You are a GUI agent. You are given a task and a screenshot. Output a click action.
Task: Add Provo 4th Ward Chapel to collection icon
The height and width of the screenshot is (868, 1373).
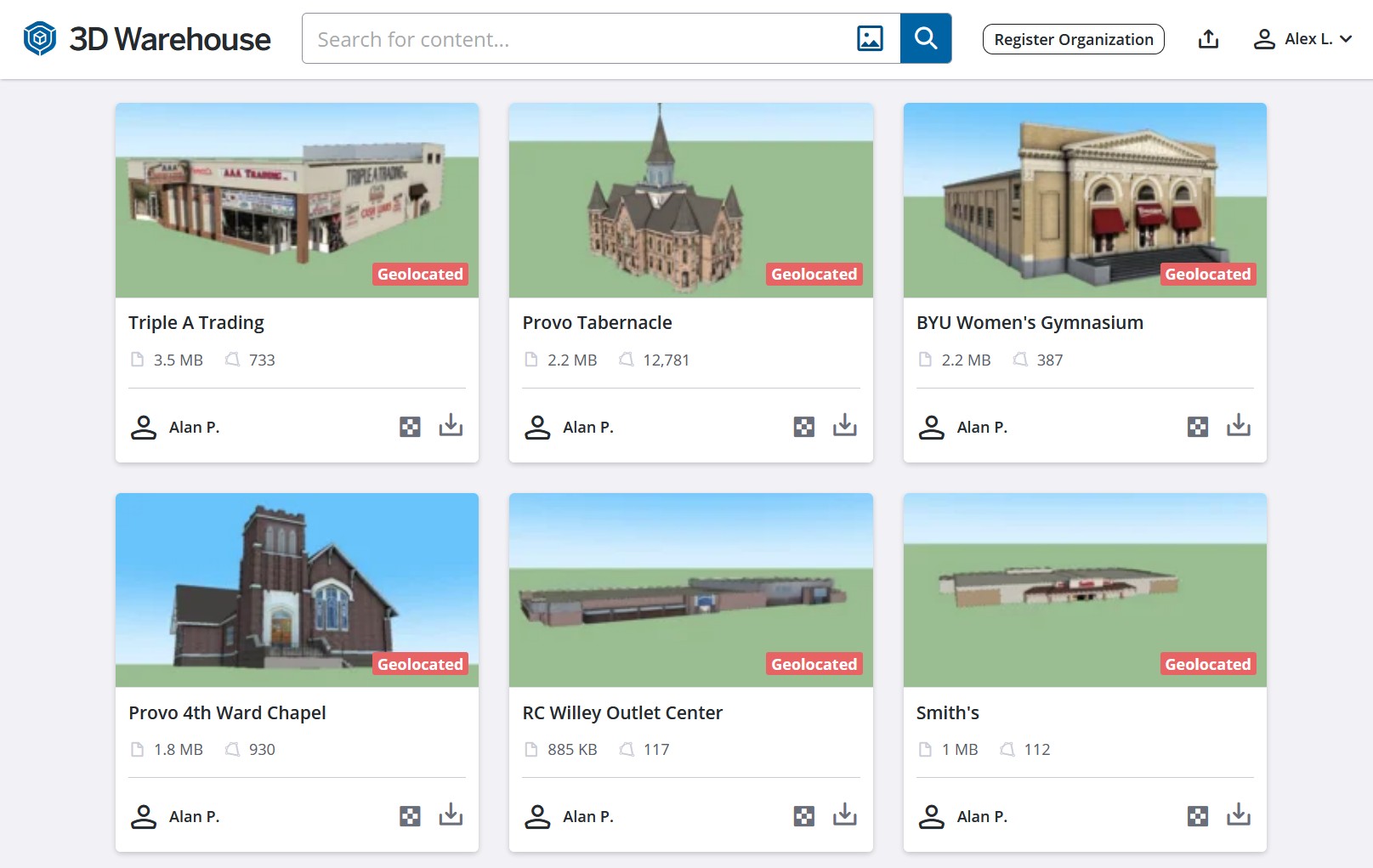410,816
